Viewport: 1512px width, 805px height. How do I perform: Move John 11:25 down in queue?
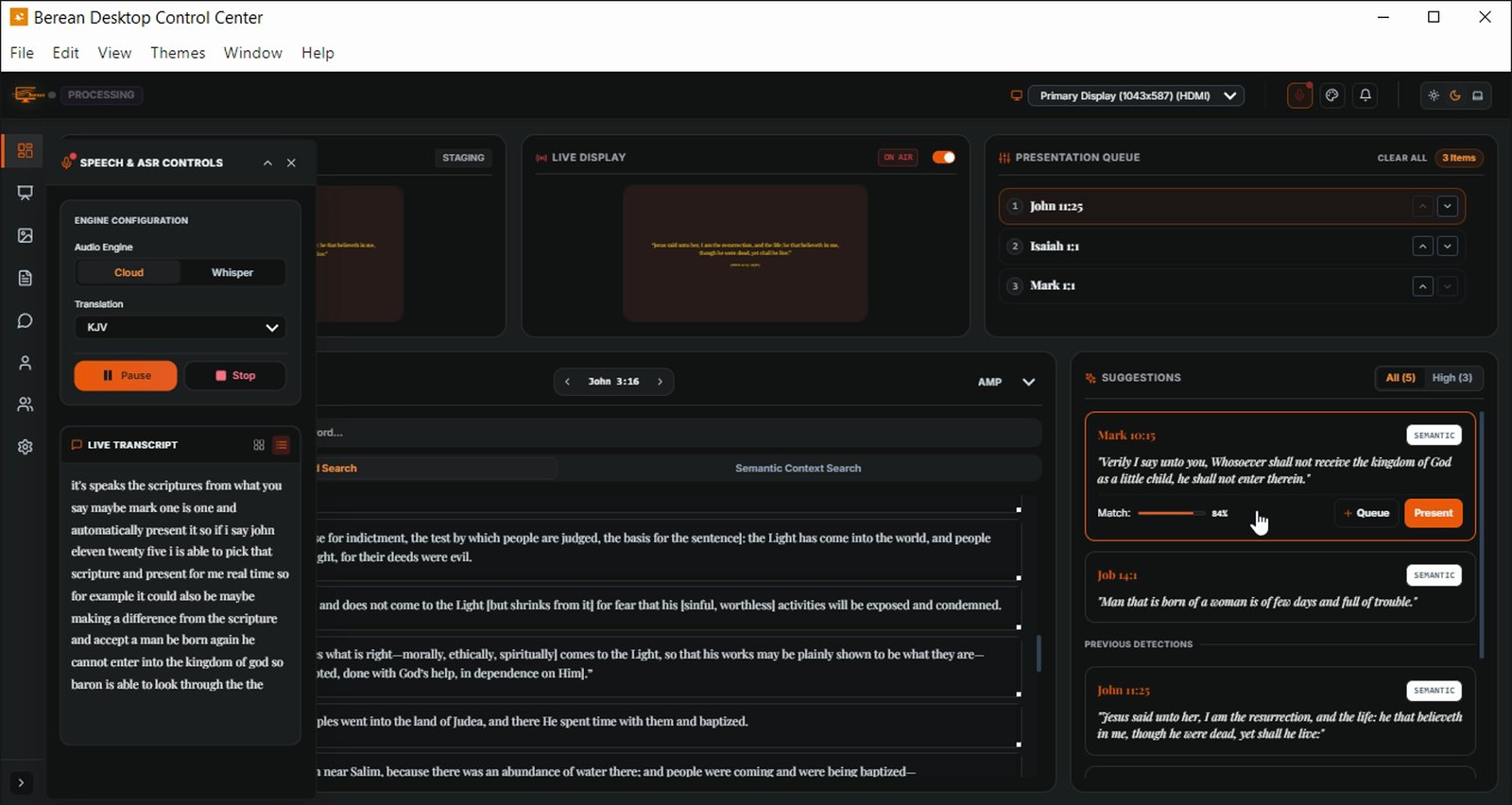tap(1447, 206)
